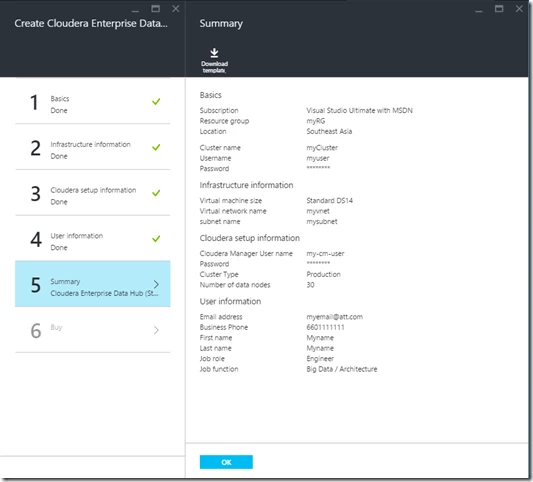Click the Create Cloudera Enterprise Data title
The image size is (533, 482).
coord(91,23)
